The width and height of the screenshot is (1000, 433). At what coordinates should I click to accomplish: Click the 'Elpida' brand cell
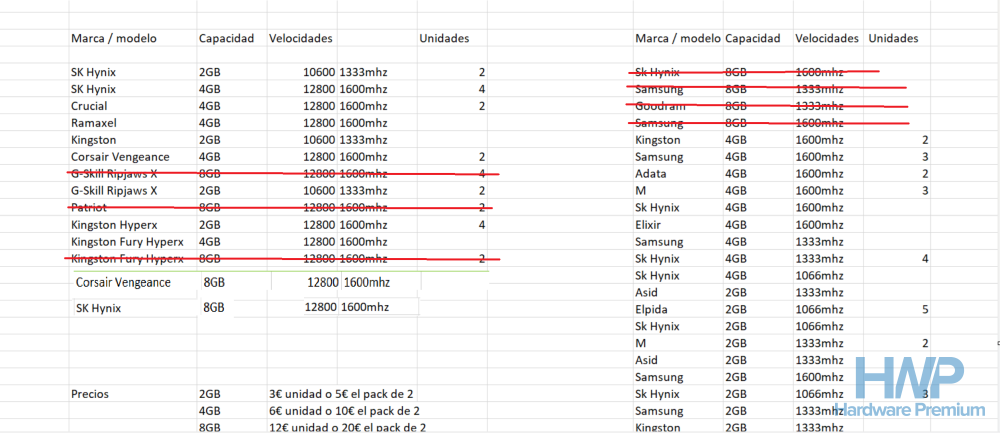[651, 309]
